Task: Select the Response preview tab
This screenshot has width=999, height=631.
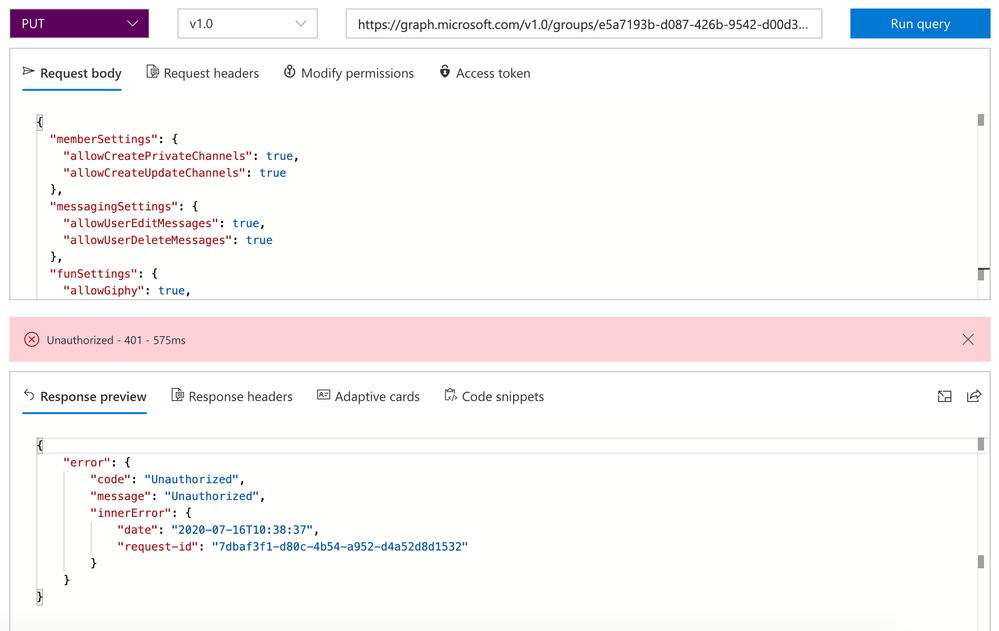Action: (x=93, y=397)
